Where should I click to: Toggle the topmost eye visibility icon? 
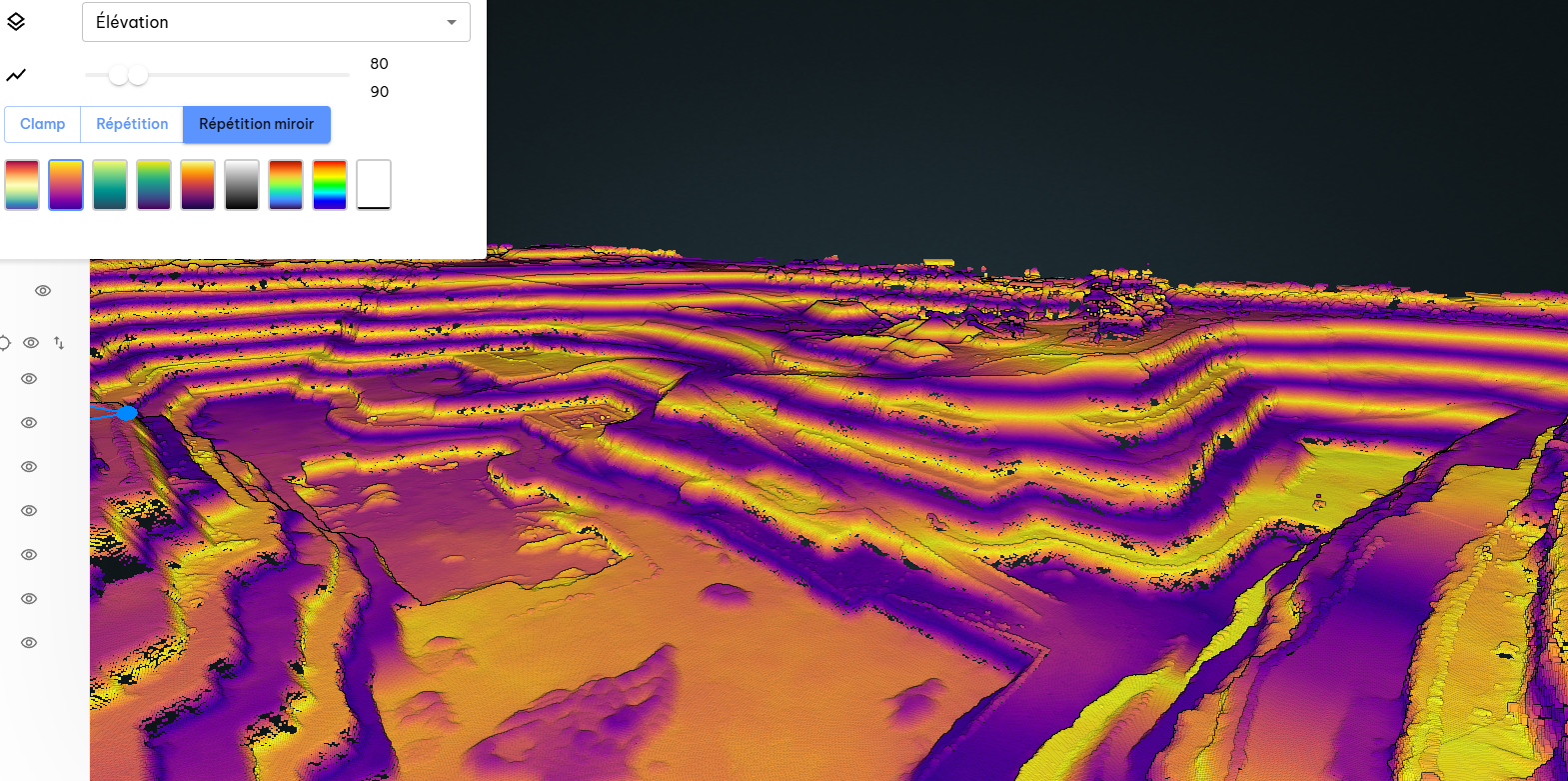pos(43,291)
